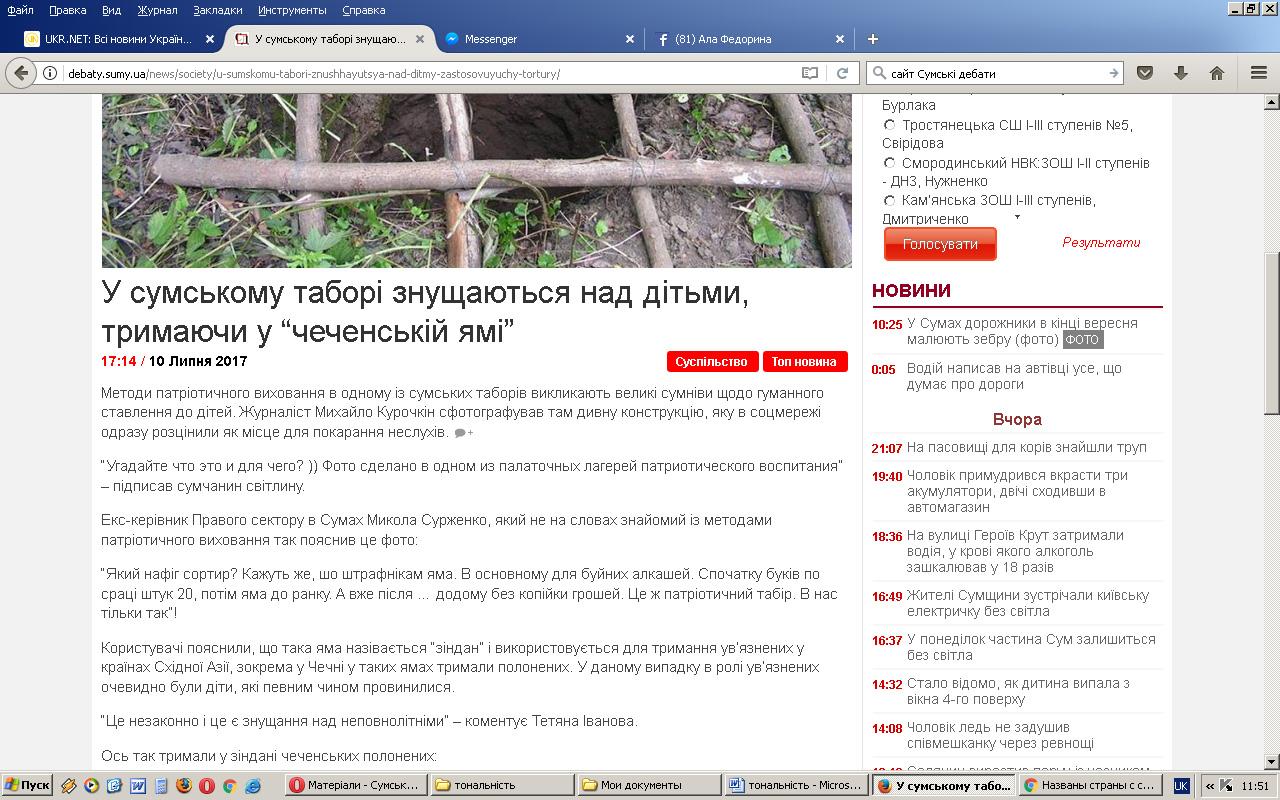Go to home page via Home icon
Image resolution: width=1280 pixels, height=800 pixels.
(x=1217, y=73)
